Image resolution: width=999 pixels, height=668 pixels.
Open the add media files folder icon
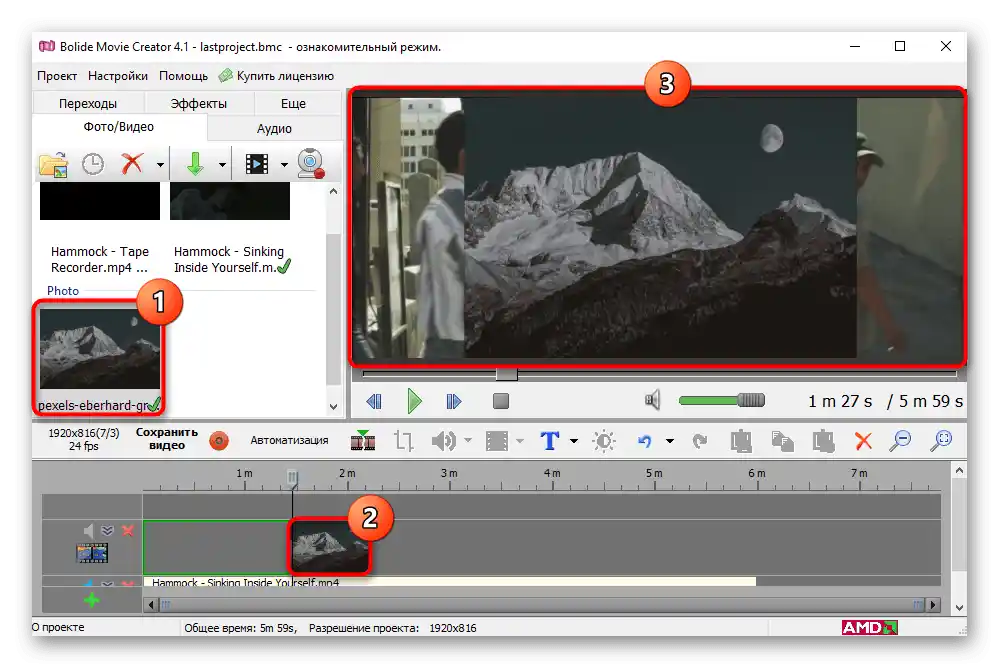(54, 164)
